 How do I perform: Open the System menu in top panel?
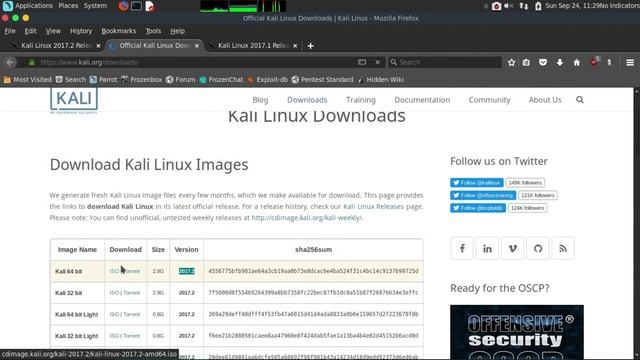(95, 6)
